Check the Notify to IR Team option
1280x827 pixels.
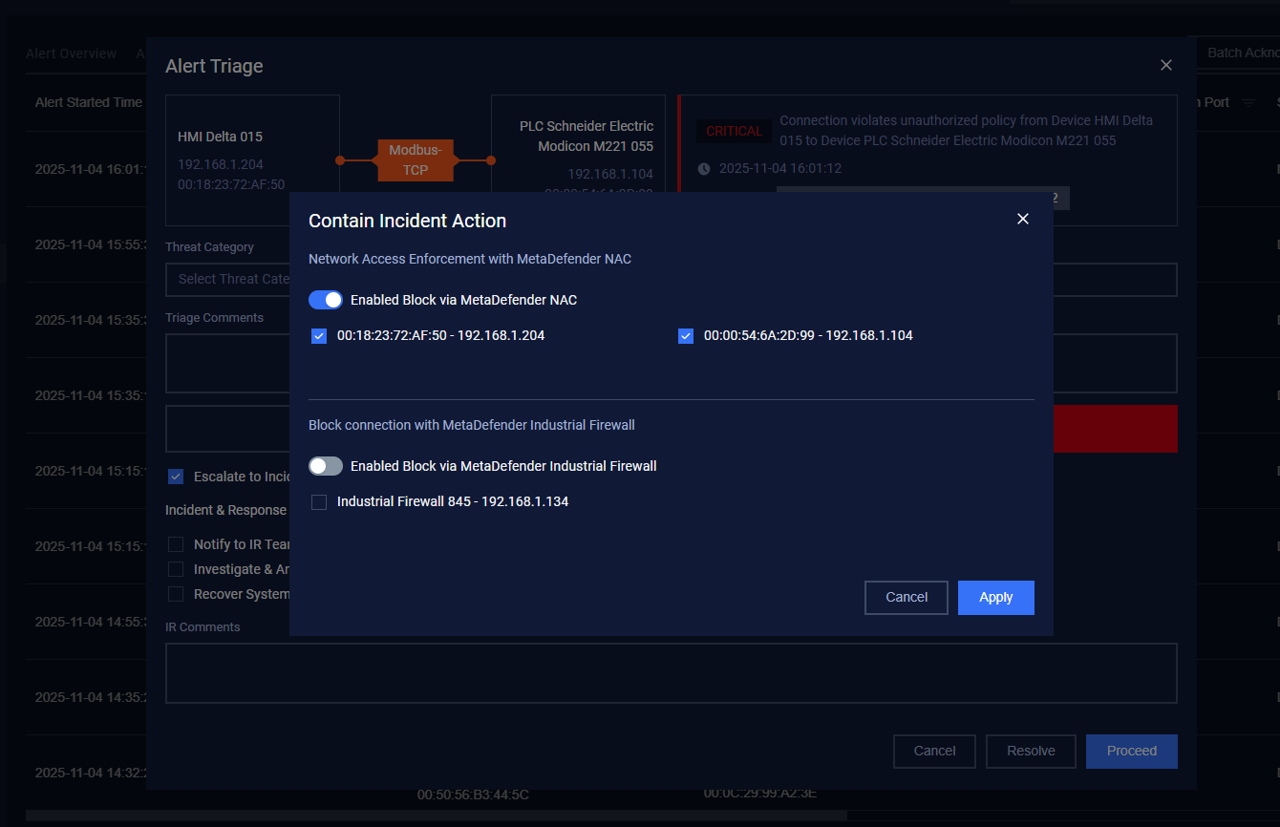(x=176, y=544)
